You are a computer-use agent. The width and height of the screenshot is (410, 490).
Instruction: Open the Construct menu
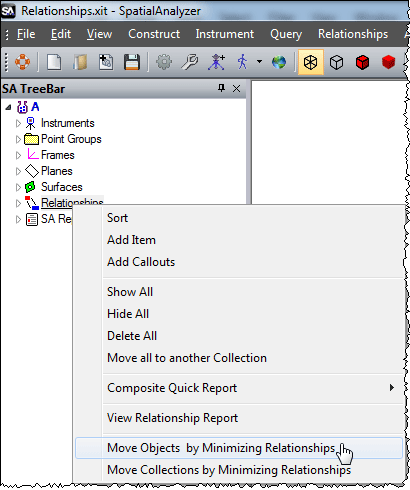tap(154, 34)
